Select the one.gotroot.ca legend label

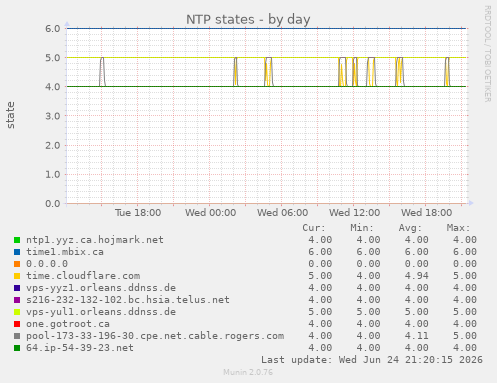[x=68, y=324]
